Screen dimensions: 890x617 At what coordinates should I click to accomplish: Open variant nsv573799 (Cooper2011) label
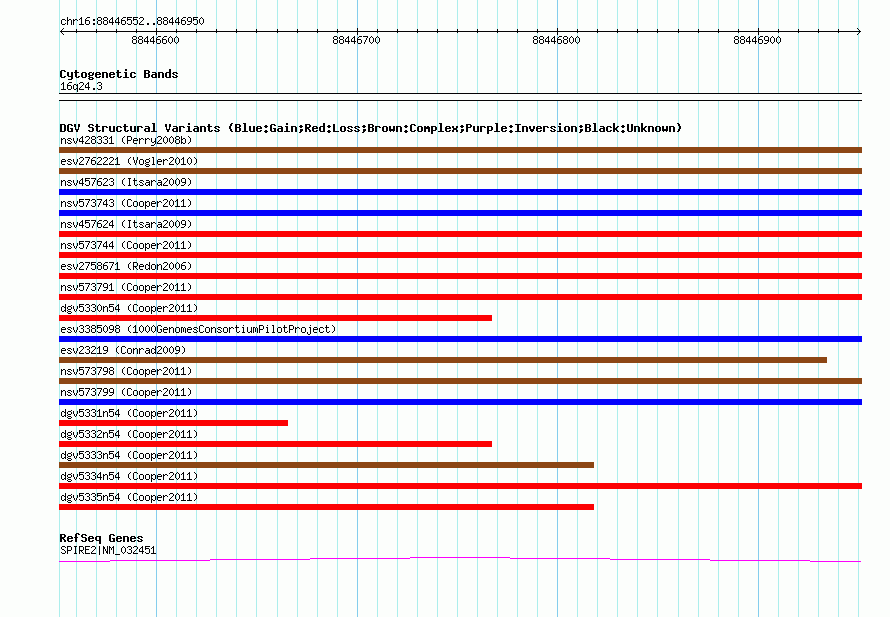click(x=126, y=392)
